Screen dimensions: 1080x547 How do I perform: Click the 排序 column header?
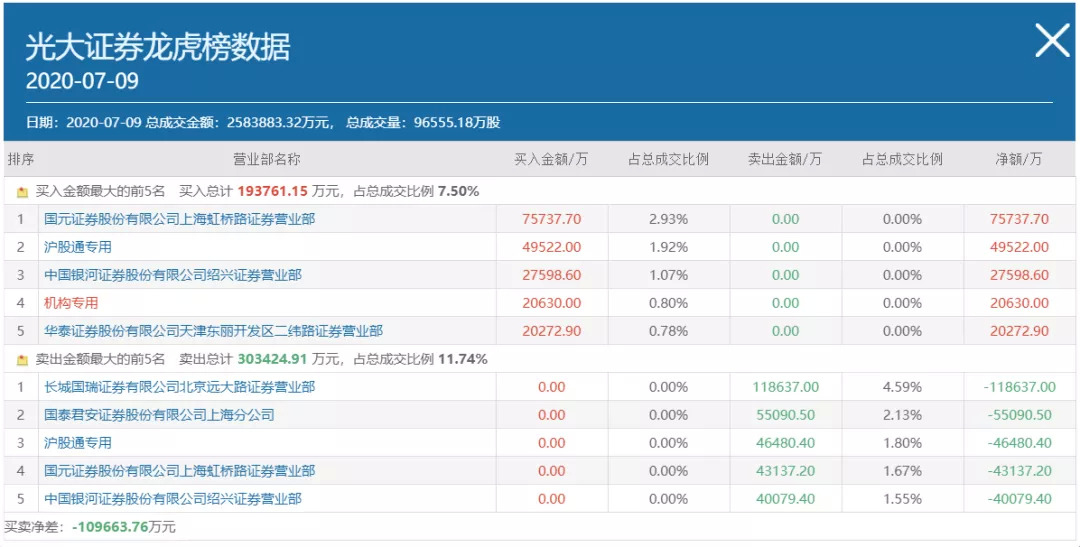click(21, 159)
